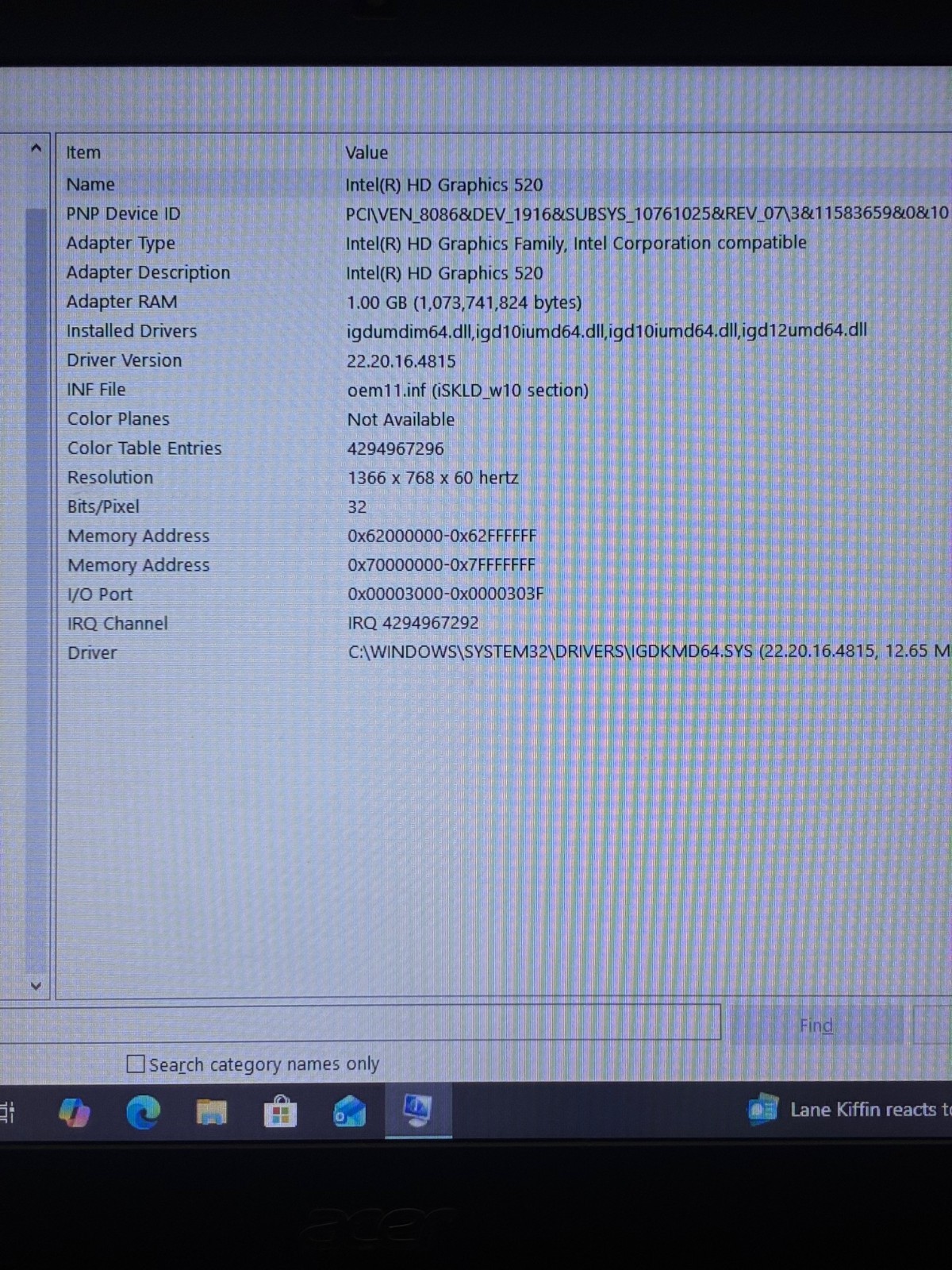This screenshot has height=1270, width=952.
Task: Select the IRQ Channel row
Action: [505, 623]
